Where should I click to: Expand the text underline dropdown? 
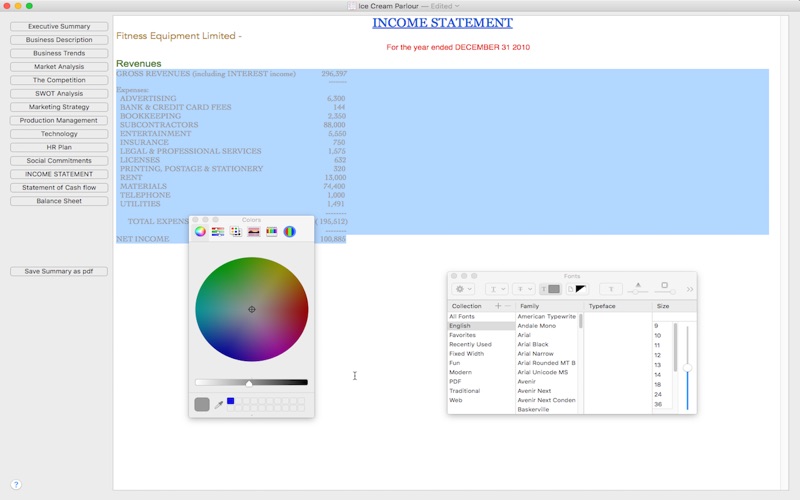point(497,289)
